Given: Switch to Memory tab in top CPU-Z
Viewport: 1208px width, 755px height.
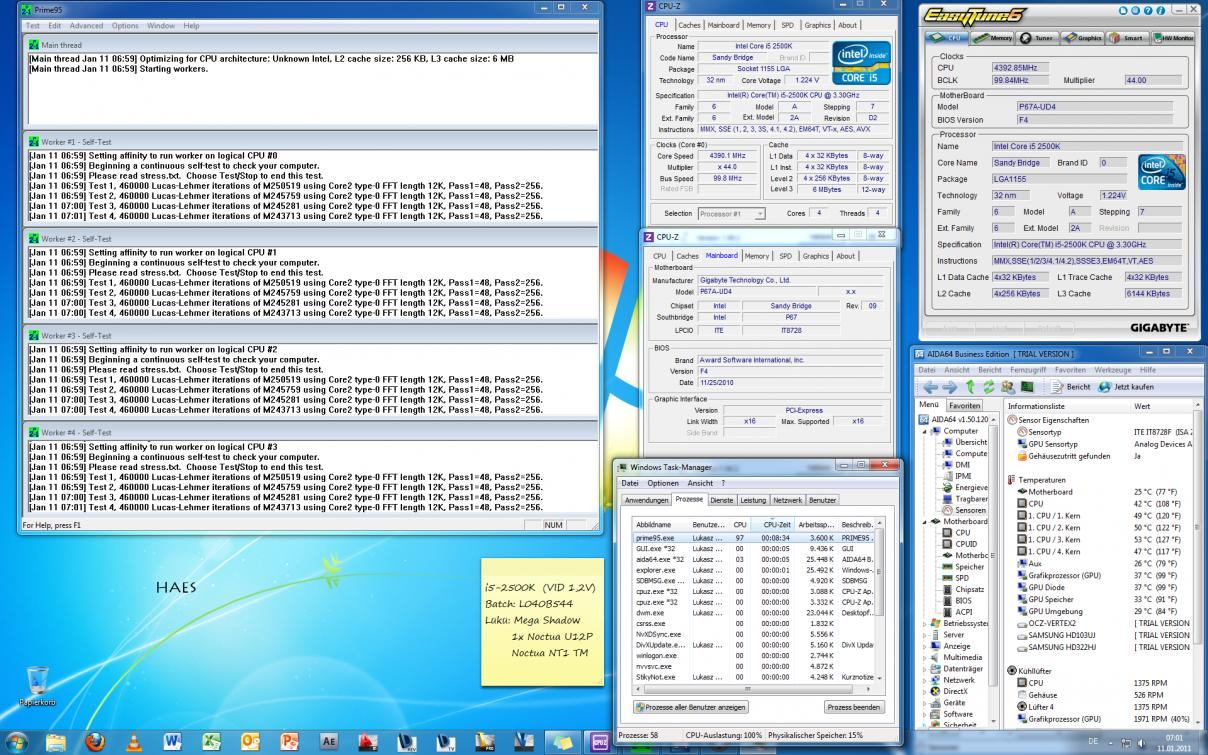Looking at the screenshot, I should point(758,25).
